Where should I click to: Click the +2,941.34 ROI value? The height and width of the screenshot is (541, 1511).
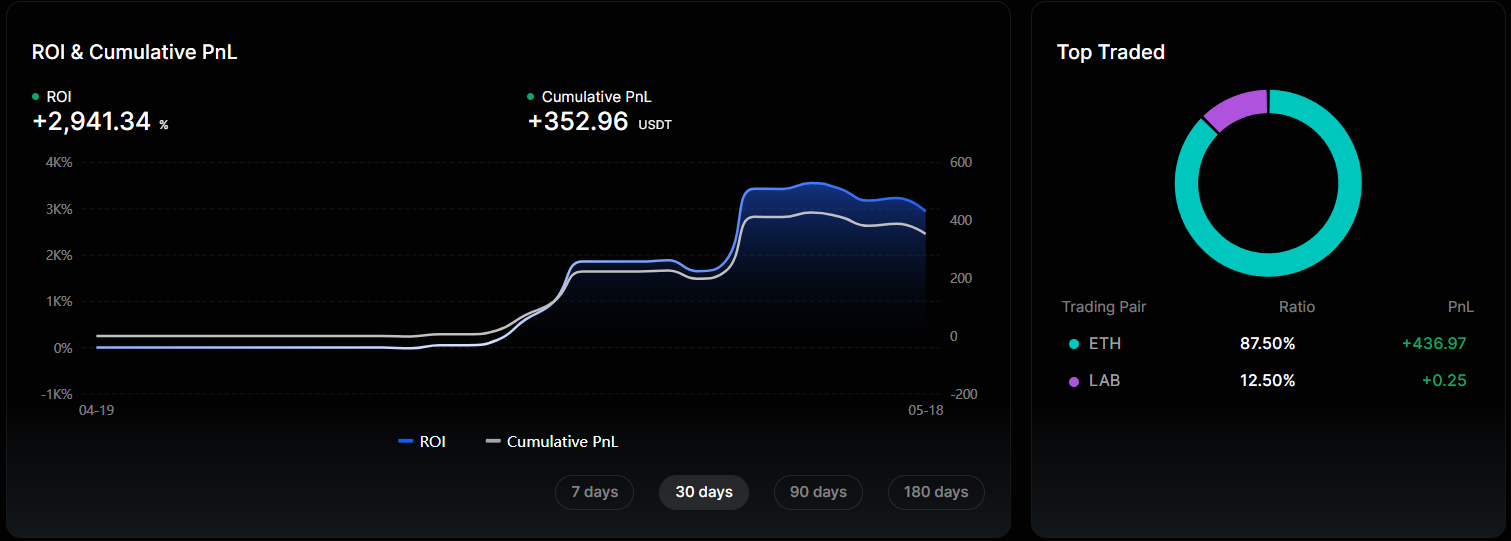(x=91, y=122)
